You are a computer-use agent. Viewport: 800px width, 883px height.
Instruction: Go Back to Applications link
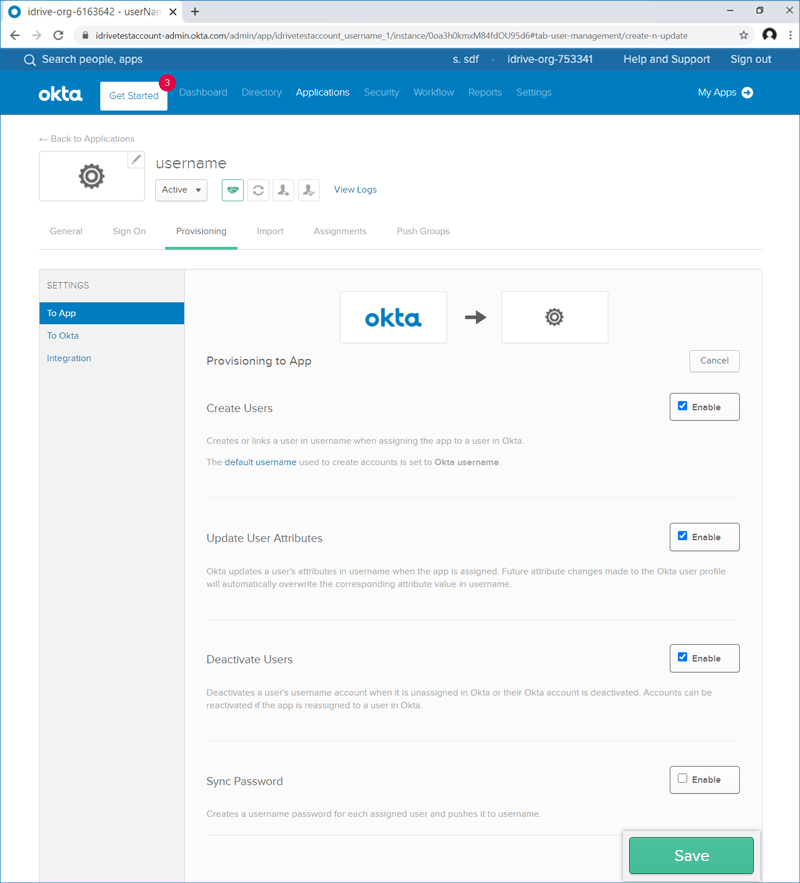87,139
